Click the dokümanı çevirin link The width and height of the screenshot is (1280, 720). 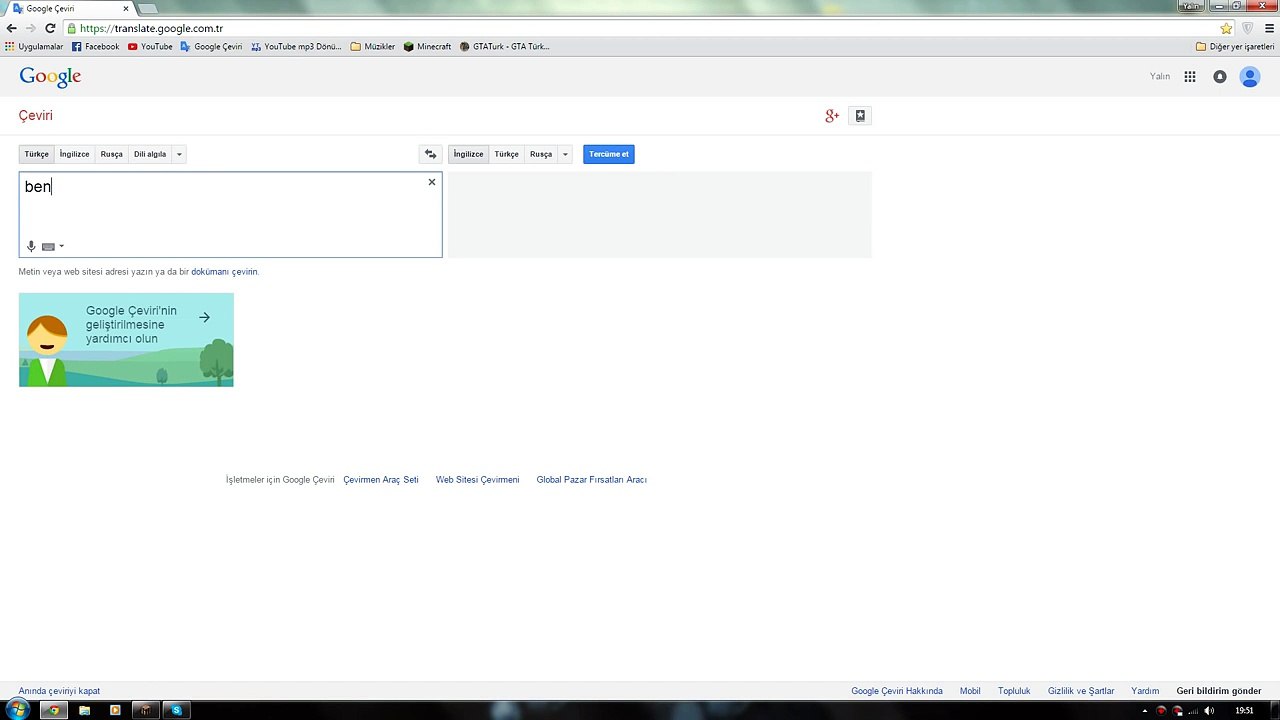click(x=224, y=272)
